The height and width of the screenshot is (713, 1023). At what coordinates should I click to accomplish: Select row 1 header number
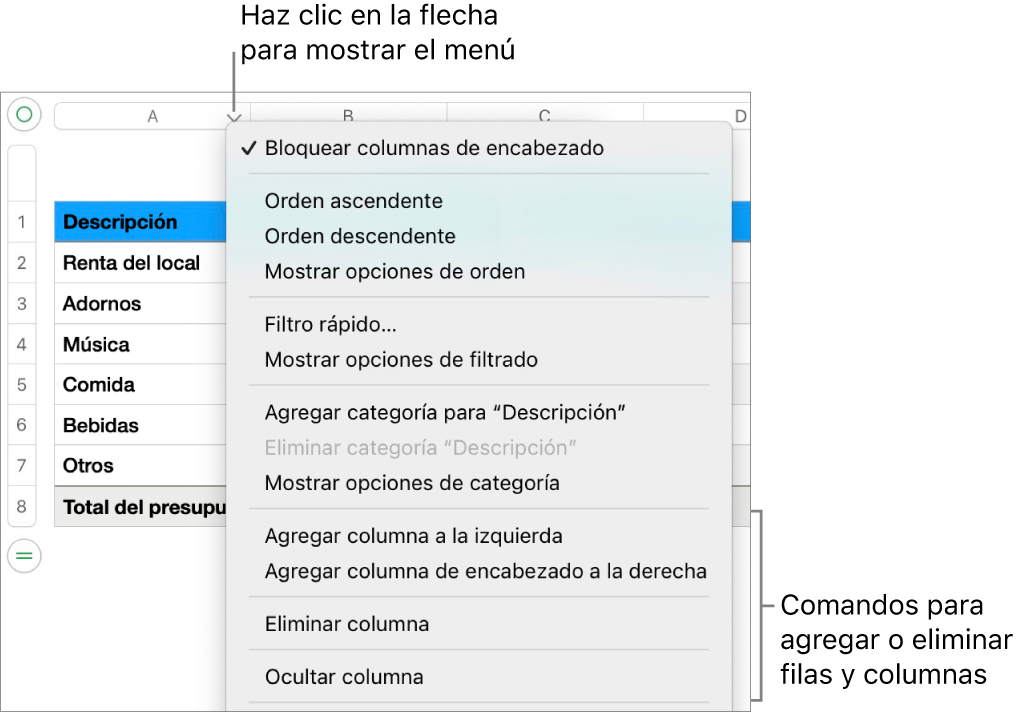[22, 222]
